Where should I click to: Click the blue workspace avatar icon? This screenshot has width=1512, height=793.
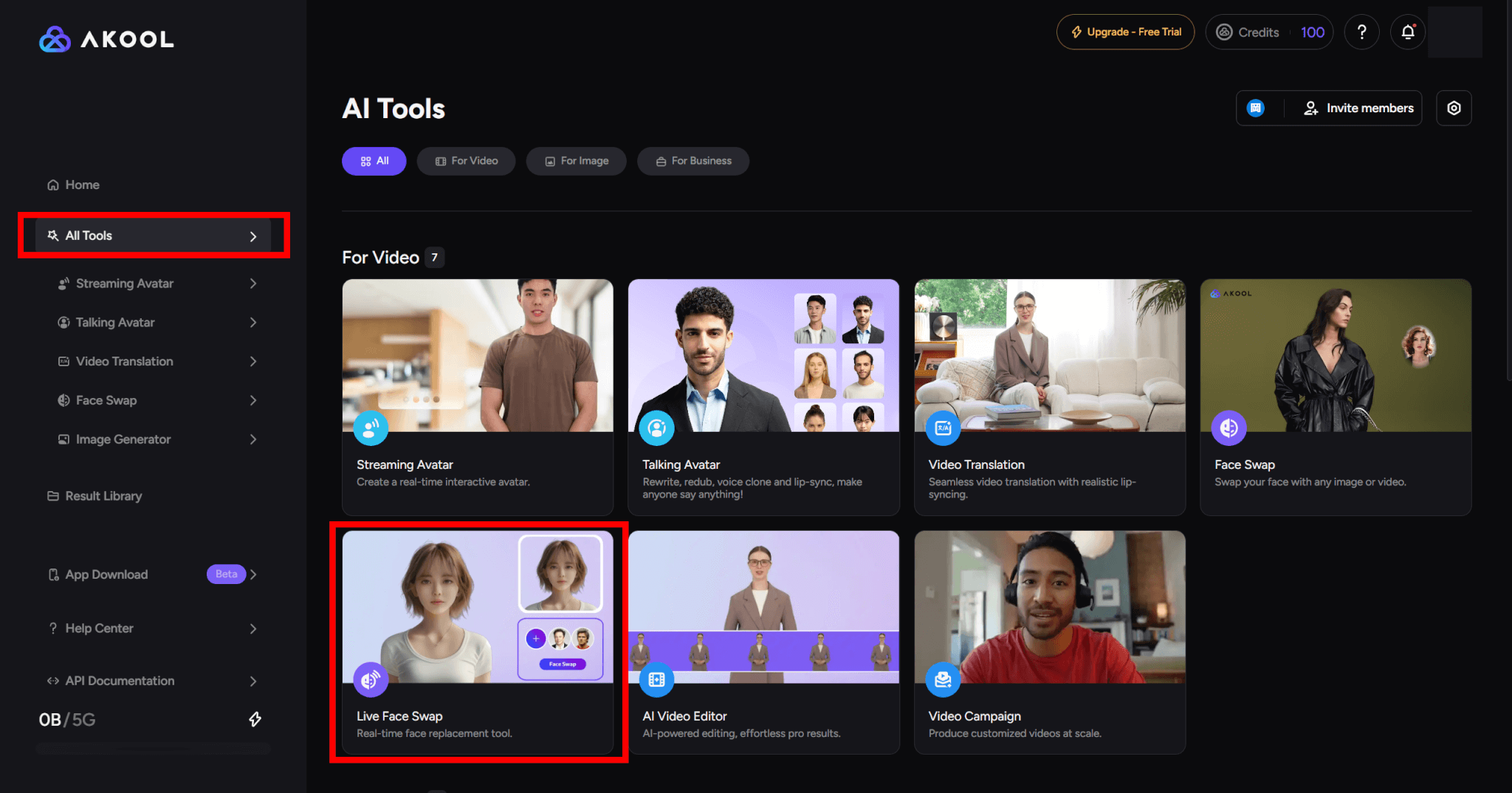[1256, 109]
